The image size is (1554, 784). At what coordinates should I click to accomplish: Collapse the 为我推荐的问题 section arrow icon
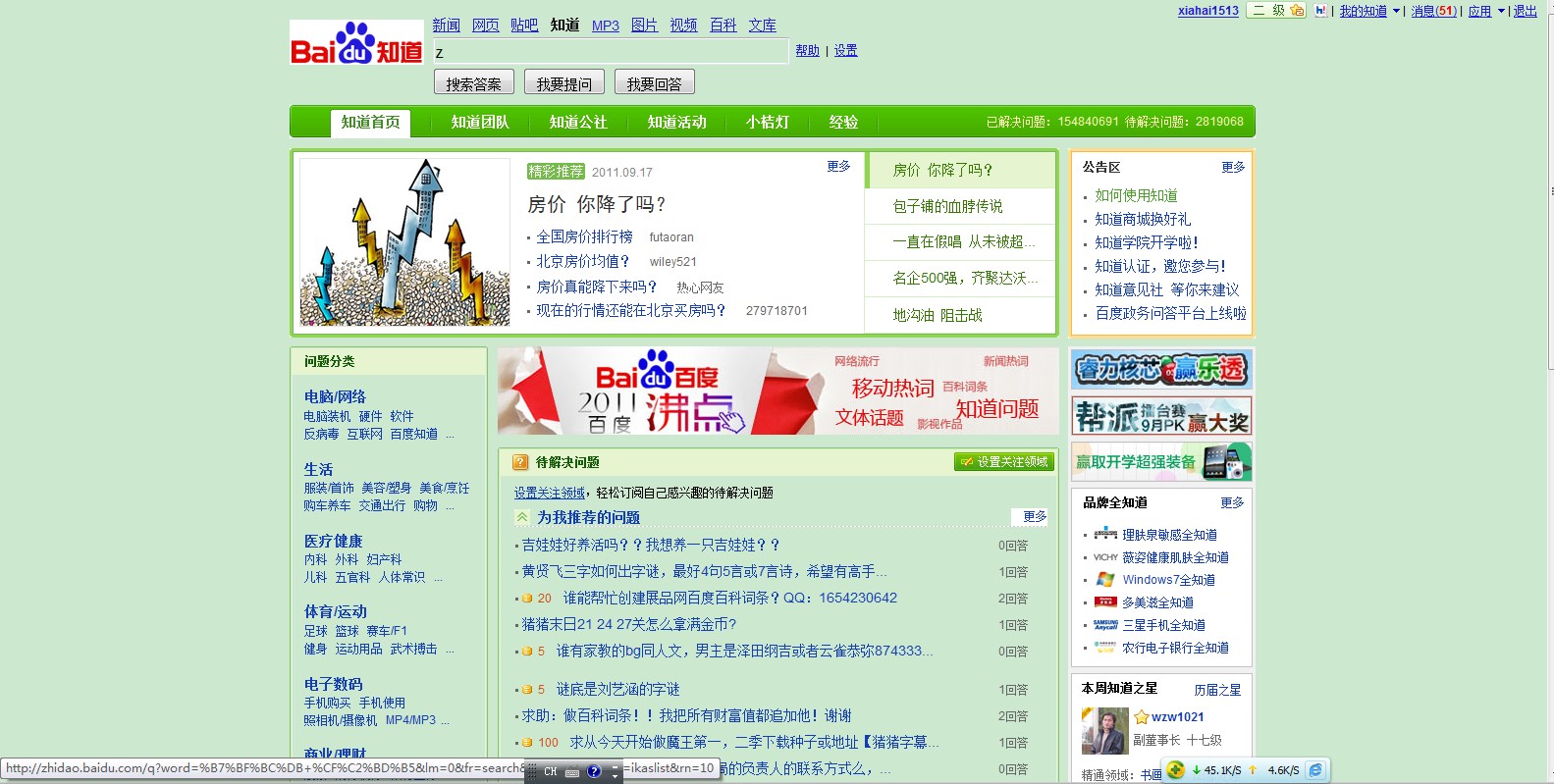522,517
